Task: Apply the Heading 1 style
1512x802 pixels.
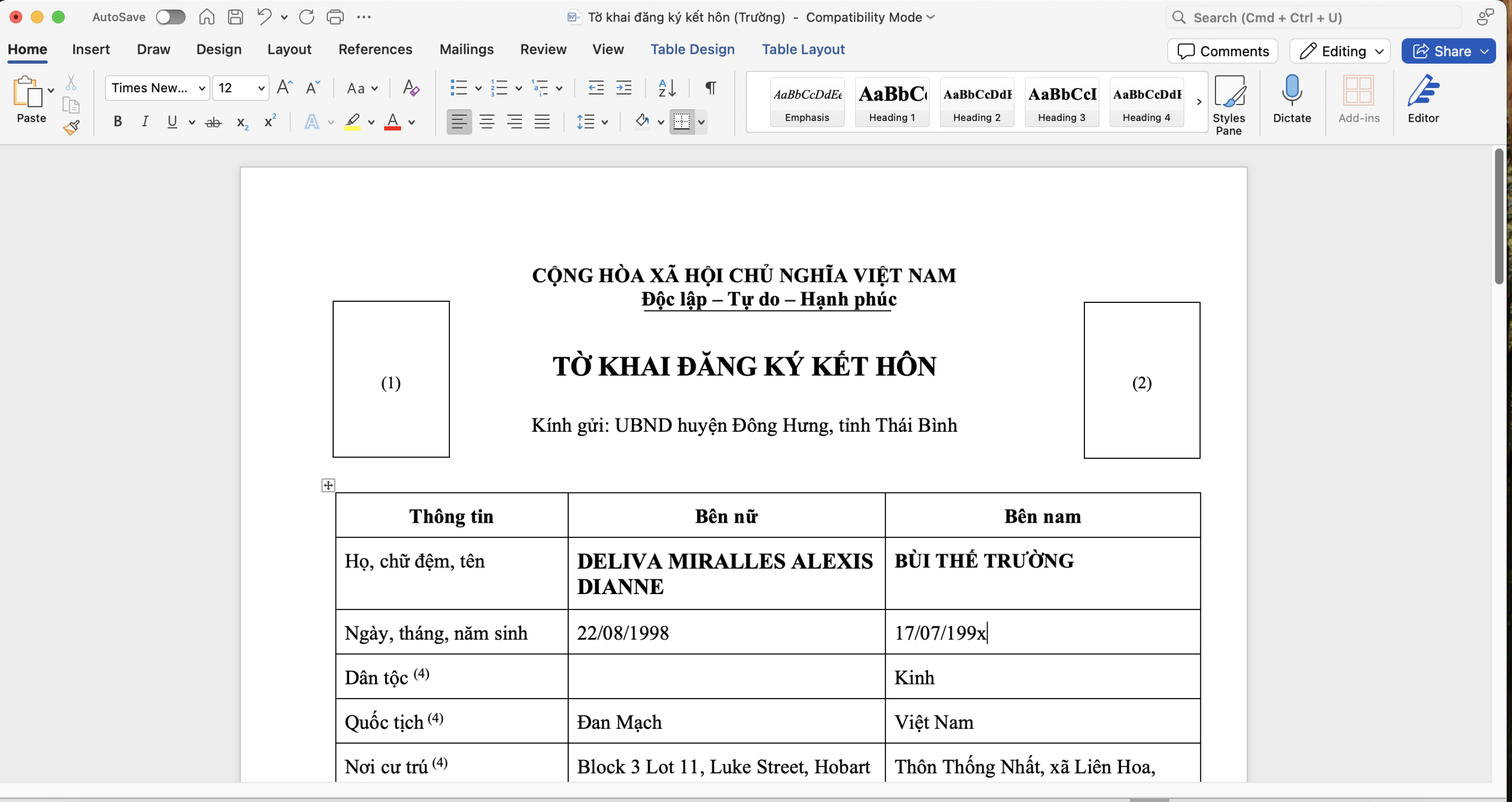Action: pos(892,102)
